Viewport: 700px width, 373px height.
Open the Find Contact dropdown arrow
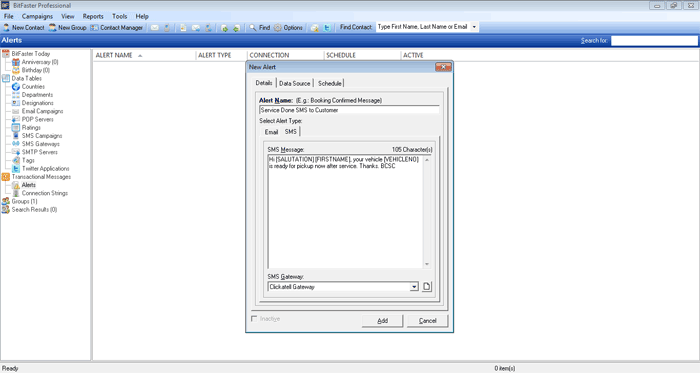[474, 27]
